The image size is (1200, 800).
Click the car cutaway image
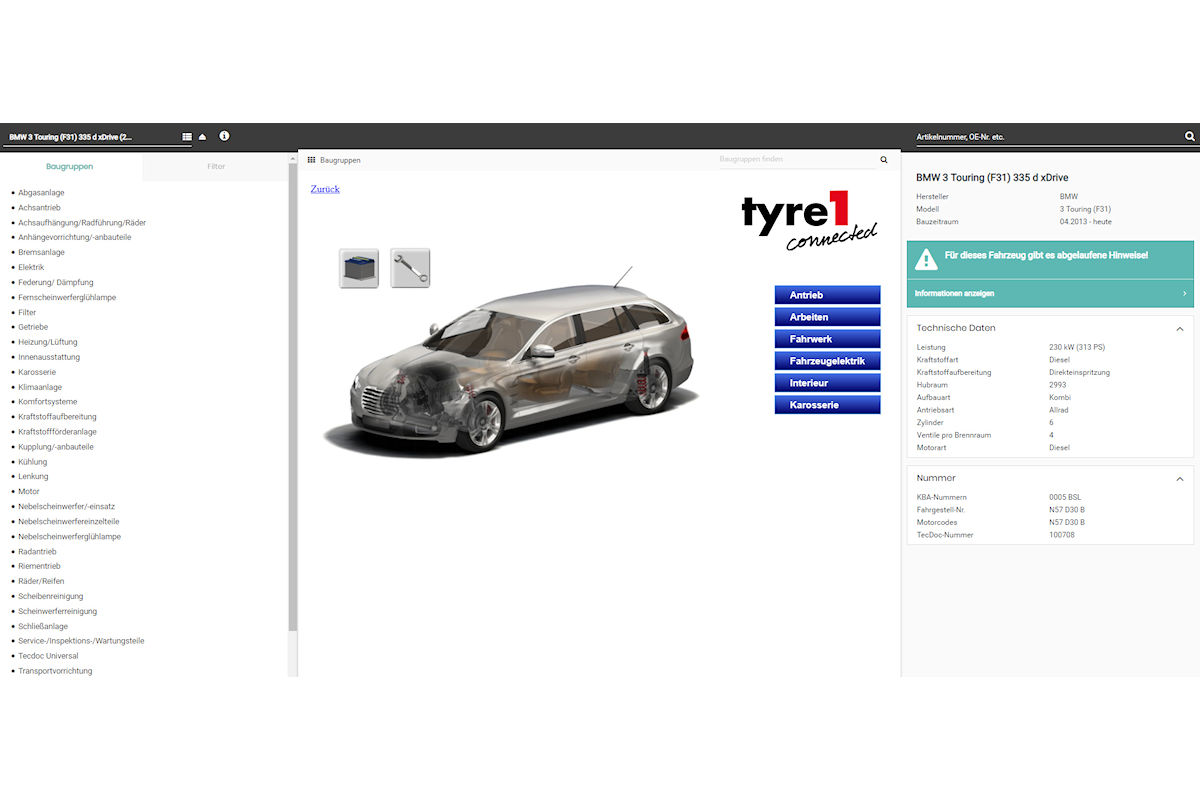[510, 365]
